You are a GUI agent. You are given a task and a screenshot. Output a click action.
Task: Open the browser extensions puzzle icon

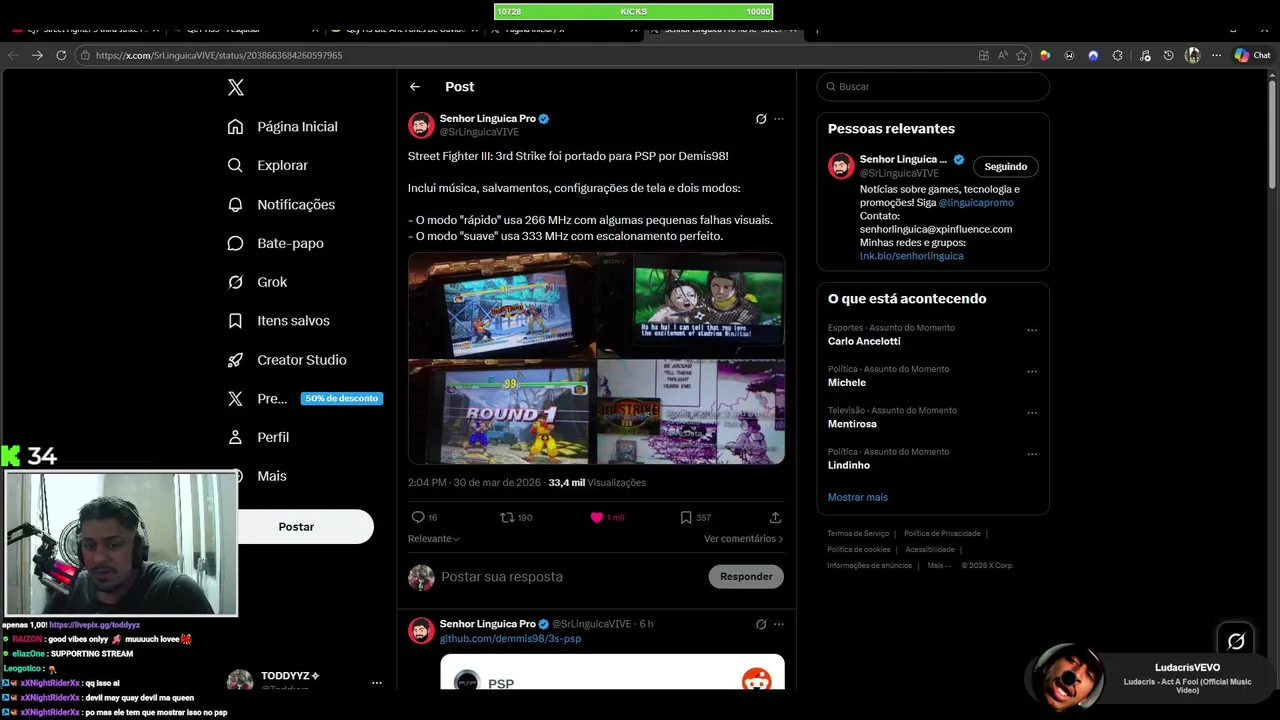1118,55
